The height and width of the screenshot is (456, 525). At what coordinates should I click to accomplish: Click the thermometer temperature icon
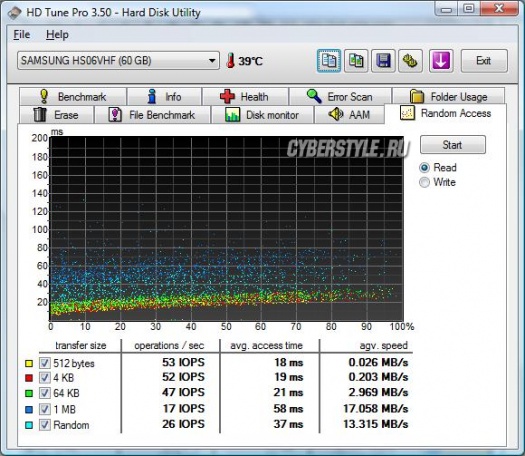coord(230,61)
